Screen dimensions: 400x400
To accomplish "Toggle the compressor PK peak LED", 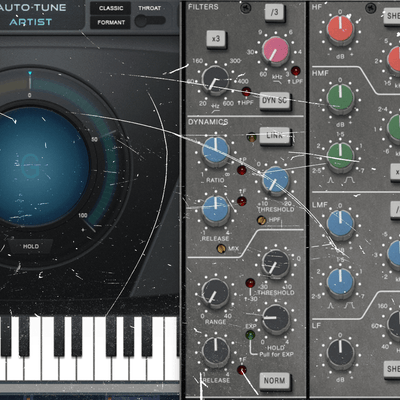I will tap(242, 170).
